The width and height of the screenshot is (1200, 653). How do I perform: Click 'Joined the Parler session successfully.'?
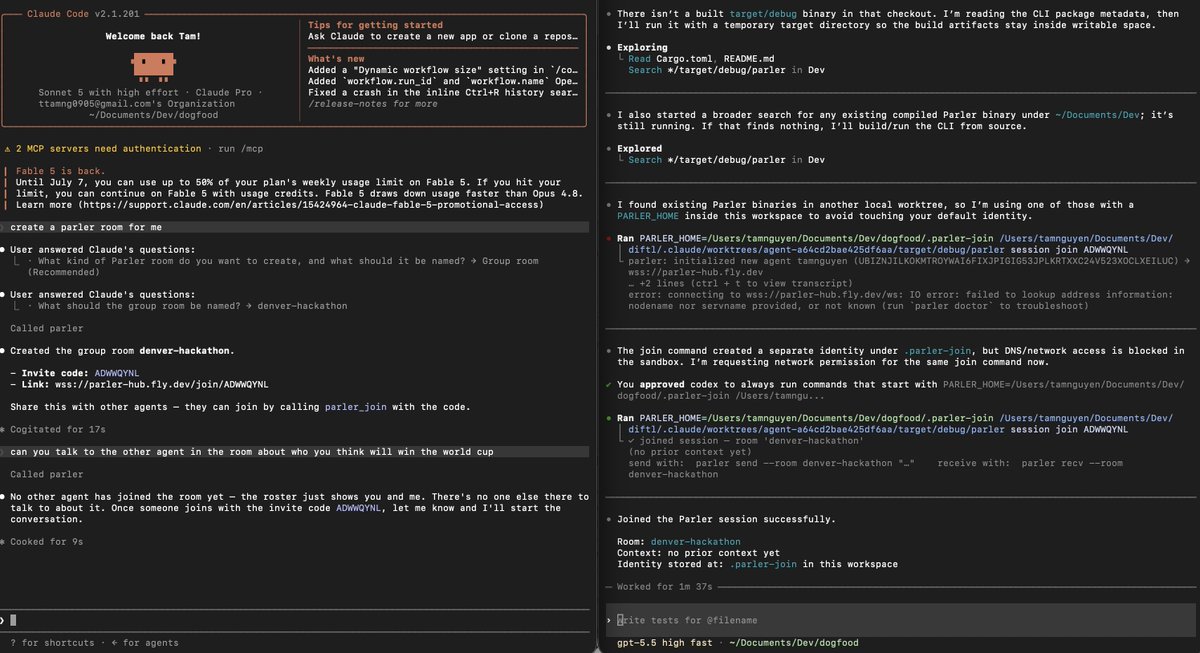(x=727, y=519)
